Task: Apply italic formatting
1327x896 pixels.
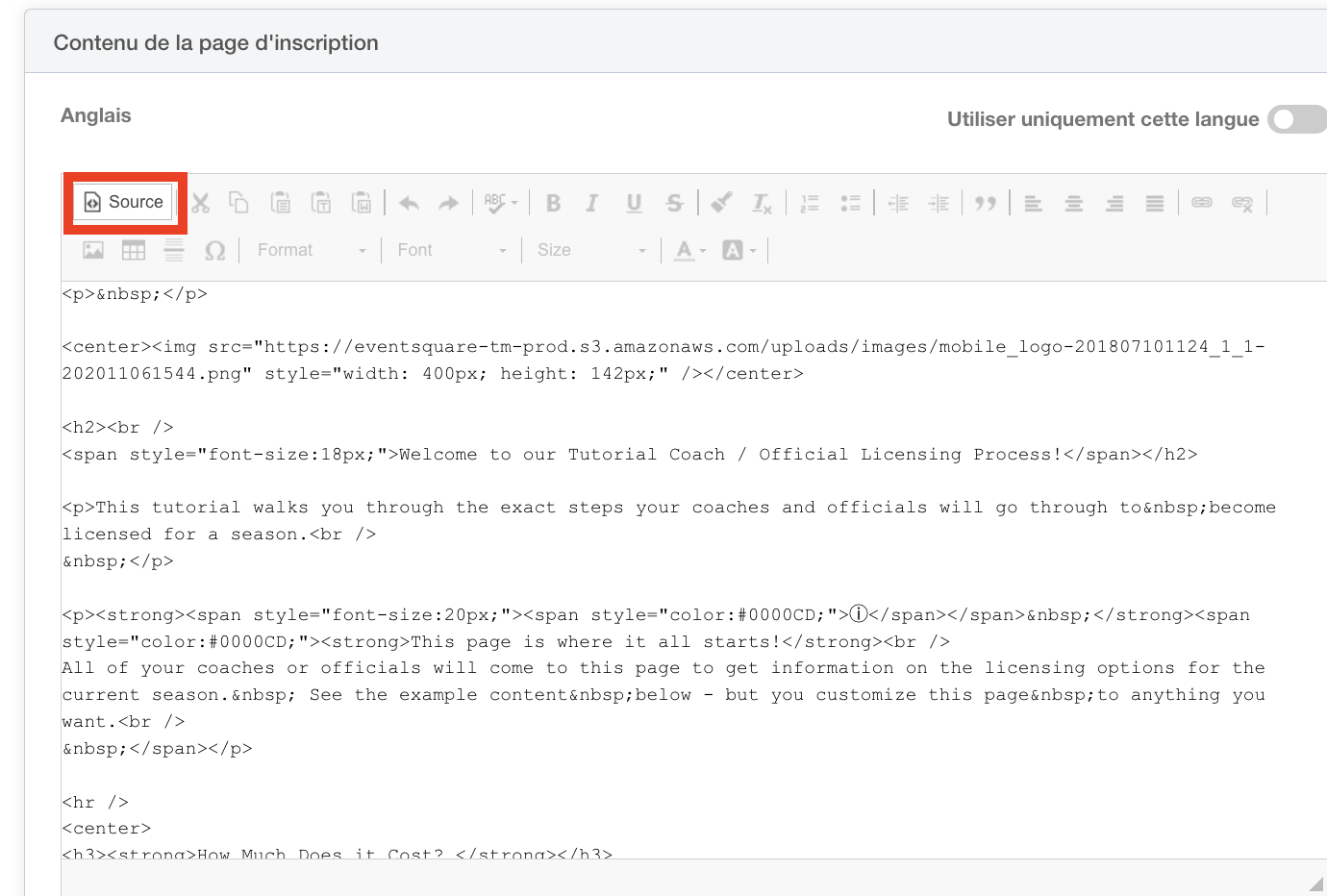Action: 592,202
